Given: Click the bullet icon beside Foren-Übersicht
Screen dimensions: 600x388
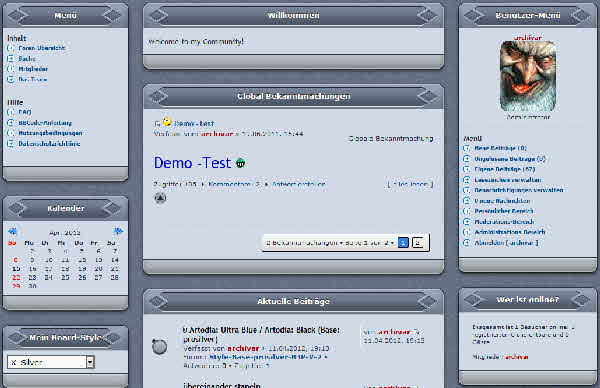Looking at the screenshot, I should [11, 48].
